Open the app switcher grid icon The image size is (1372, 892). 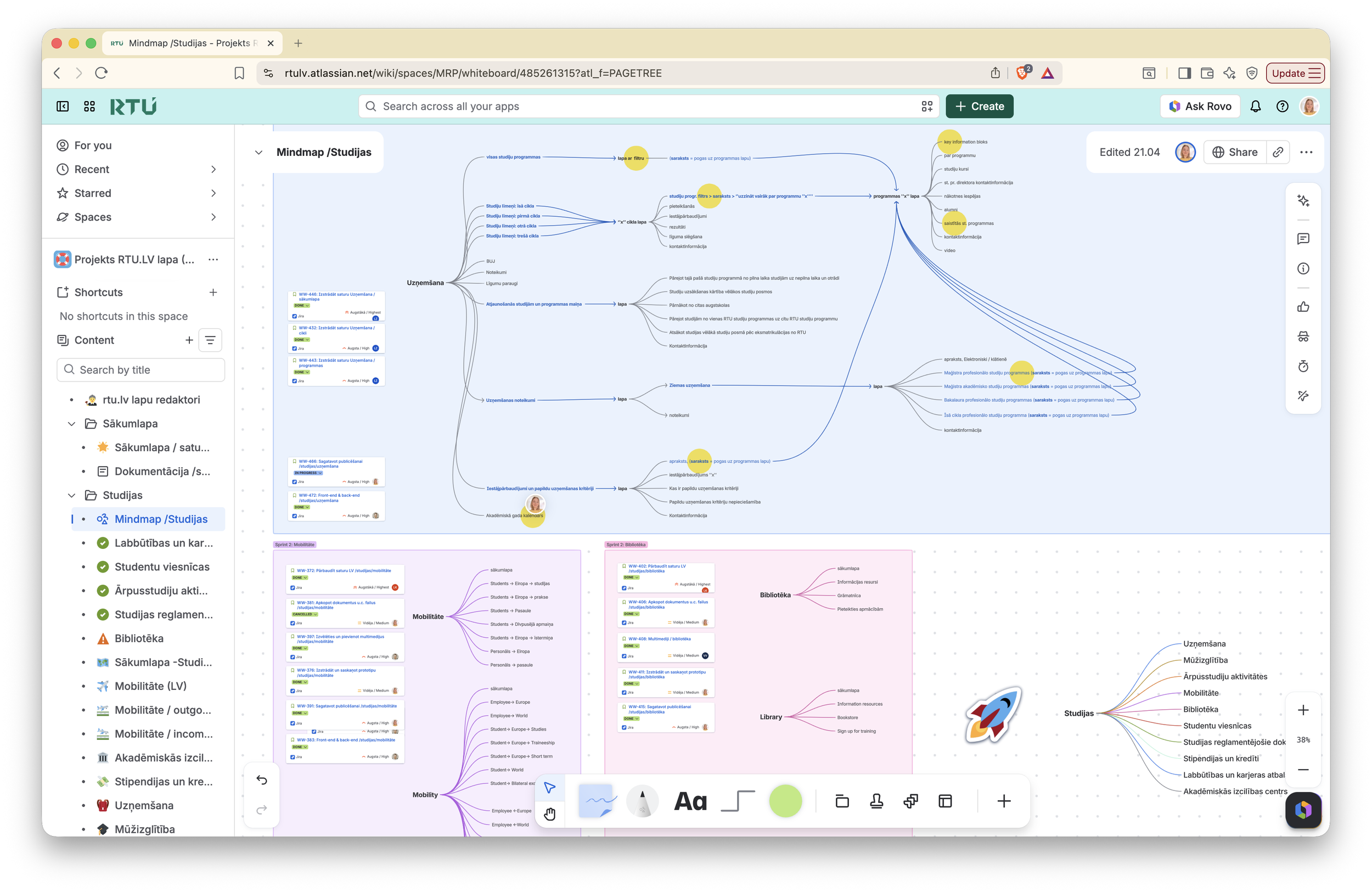click(x=89, y=106)
